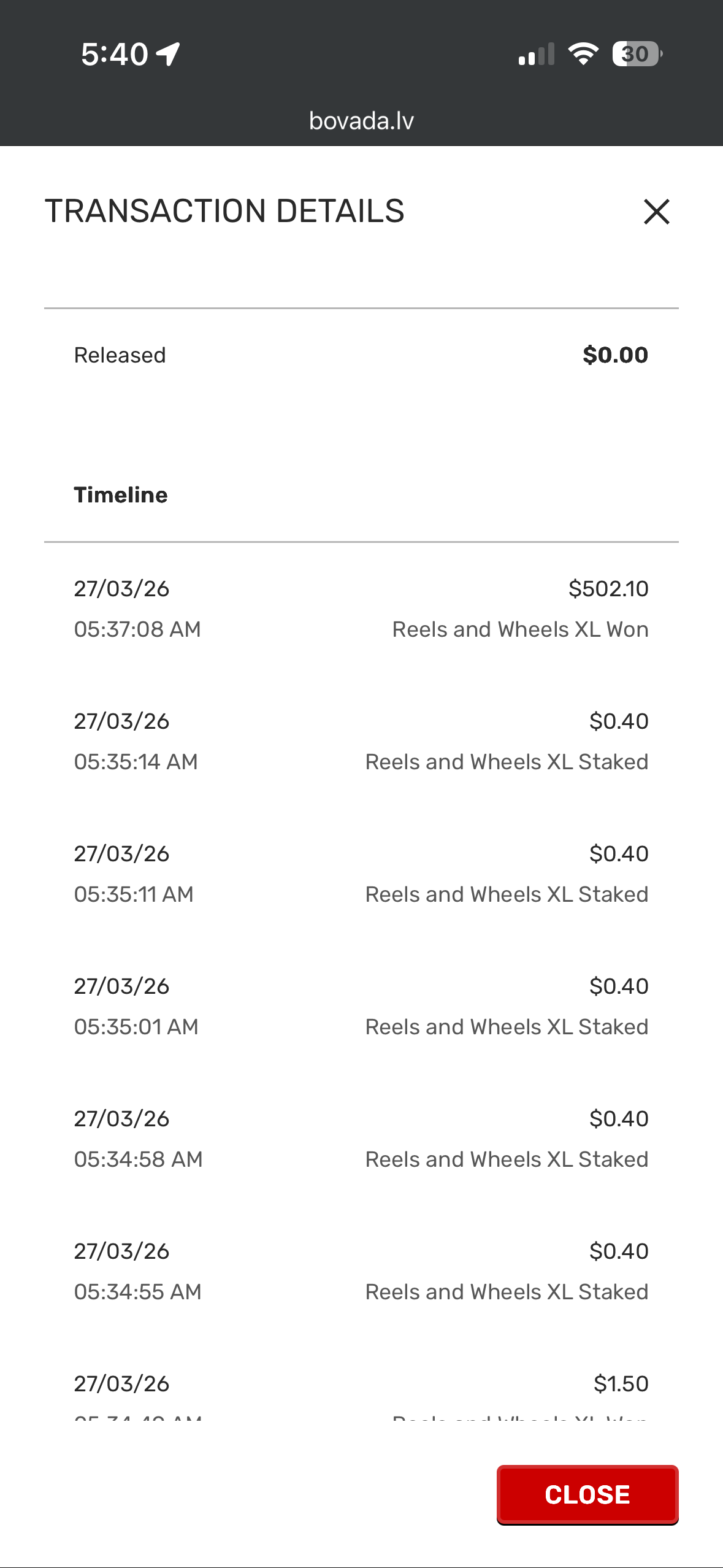Select the 05:35:01 AM Staked transaction
This screenshot has width=723, height=1568.
point(361,1006)
